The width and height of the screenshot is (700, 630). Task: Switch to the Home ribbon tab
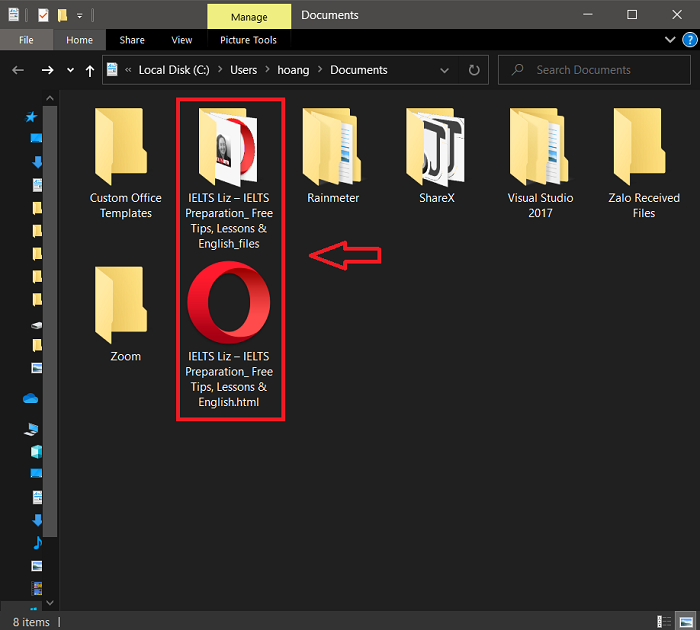79,40
